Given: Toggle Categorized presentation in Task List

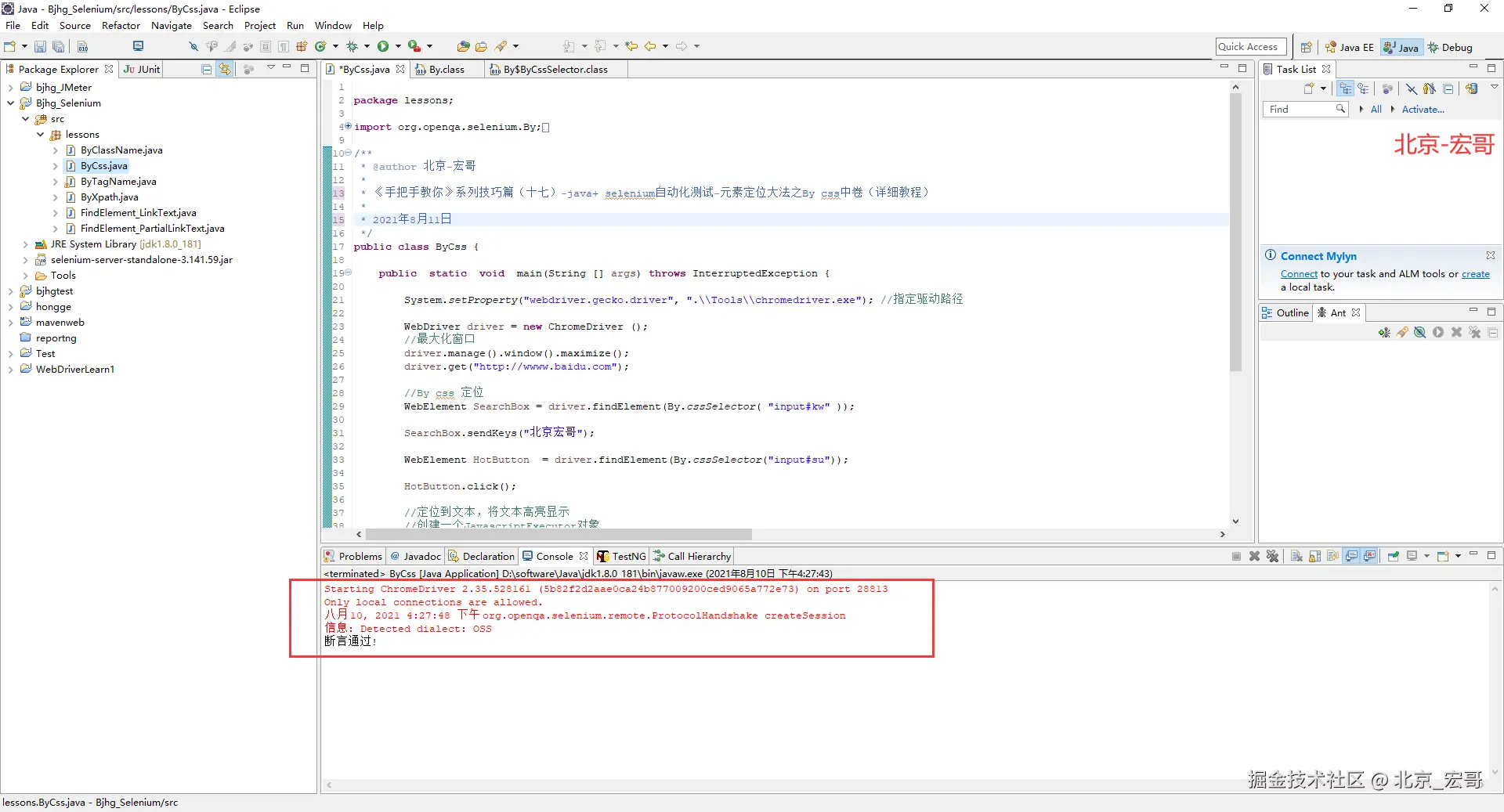Looking at the screenshot, I should point(1345,88).
